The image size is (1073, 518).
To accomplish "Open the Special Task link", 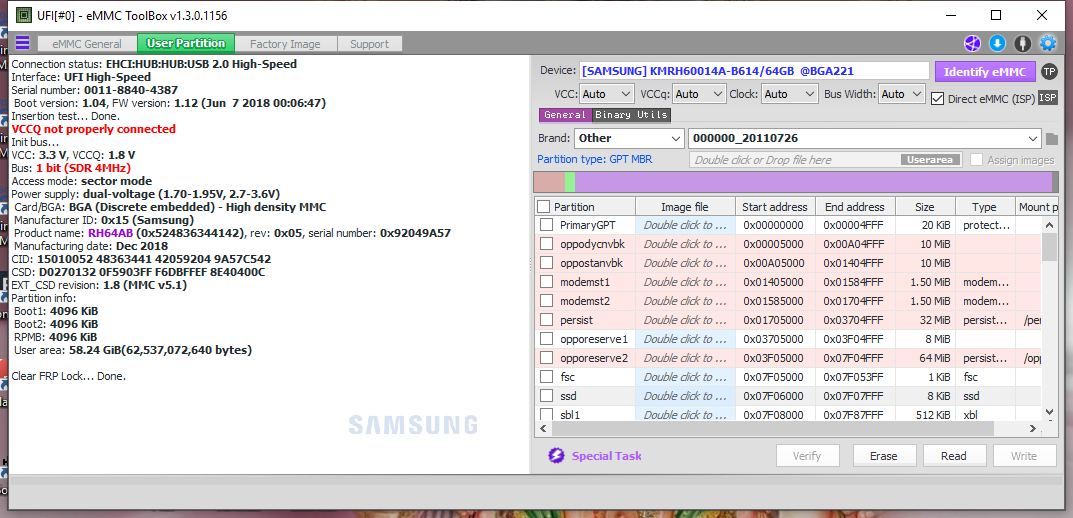I will tap(606, 456).
